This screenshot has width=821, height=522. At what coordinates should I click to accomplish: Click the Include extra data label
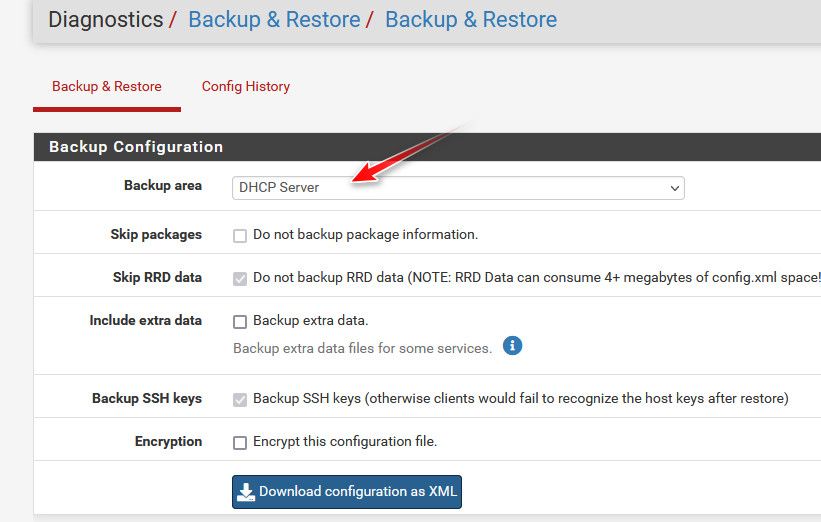click(x=146, y=320)
